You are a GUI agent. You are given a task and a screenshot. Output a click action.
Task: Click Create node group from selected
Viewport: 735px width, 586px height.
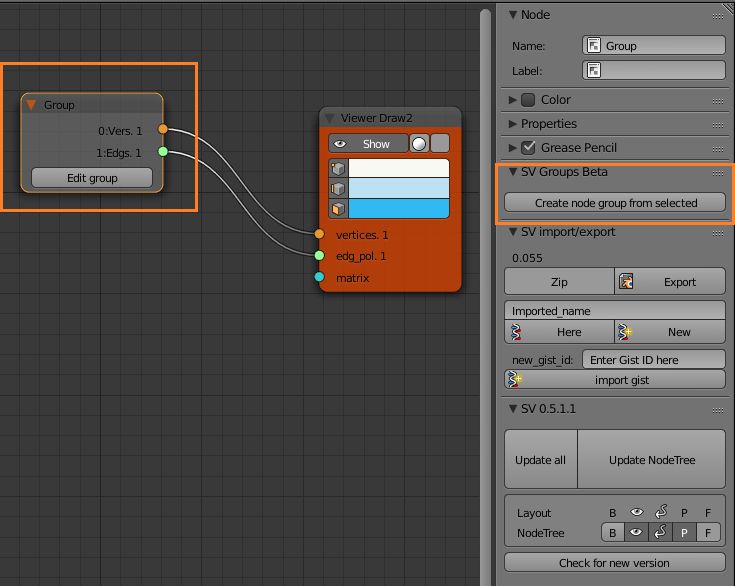(x=615, y=203)
